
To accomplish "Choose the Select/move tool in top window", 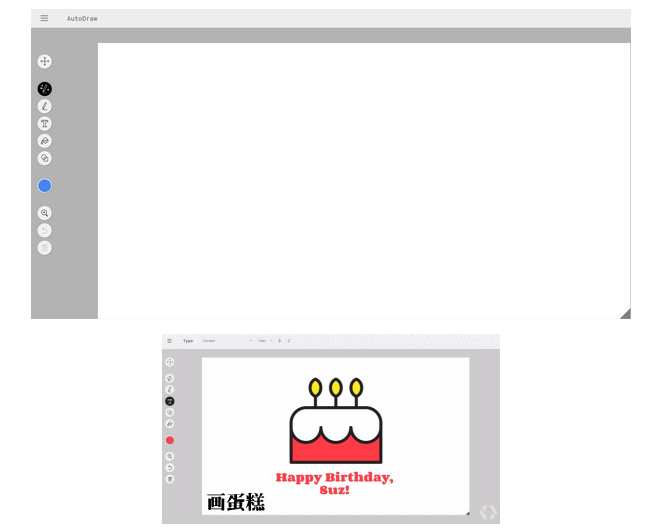I will coord(44,62).
